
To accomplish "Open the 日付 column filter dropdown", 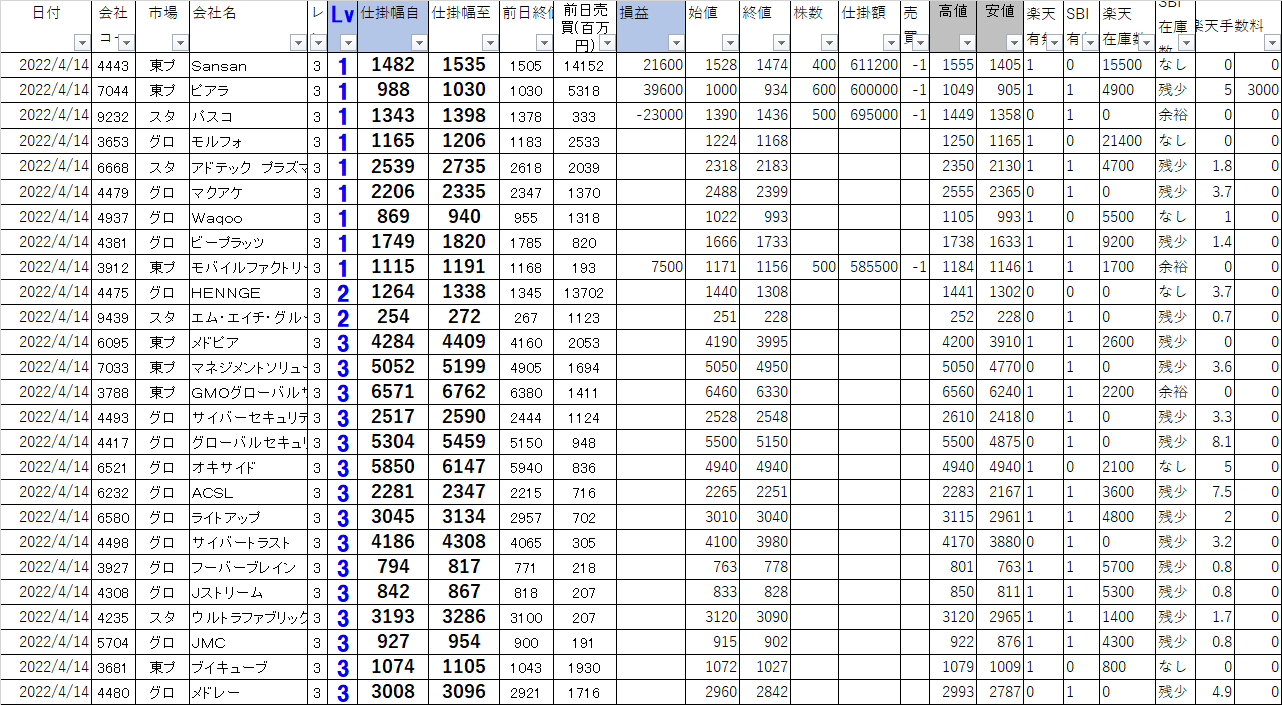I will (82, 43).
